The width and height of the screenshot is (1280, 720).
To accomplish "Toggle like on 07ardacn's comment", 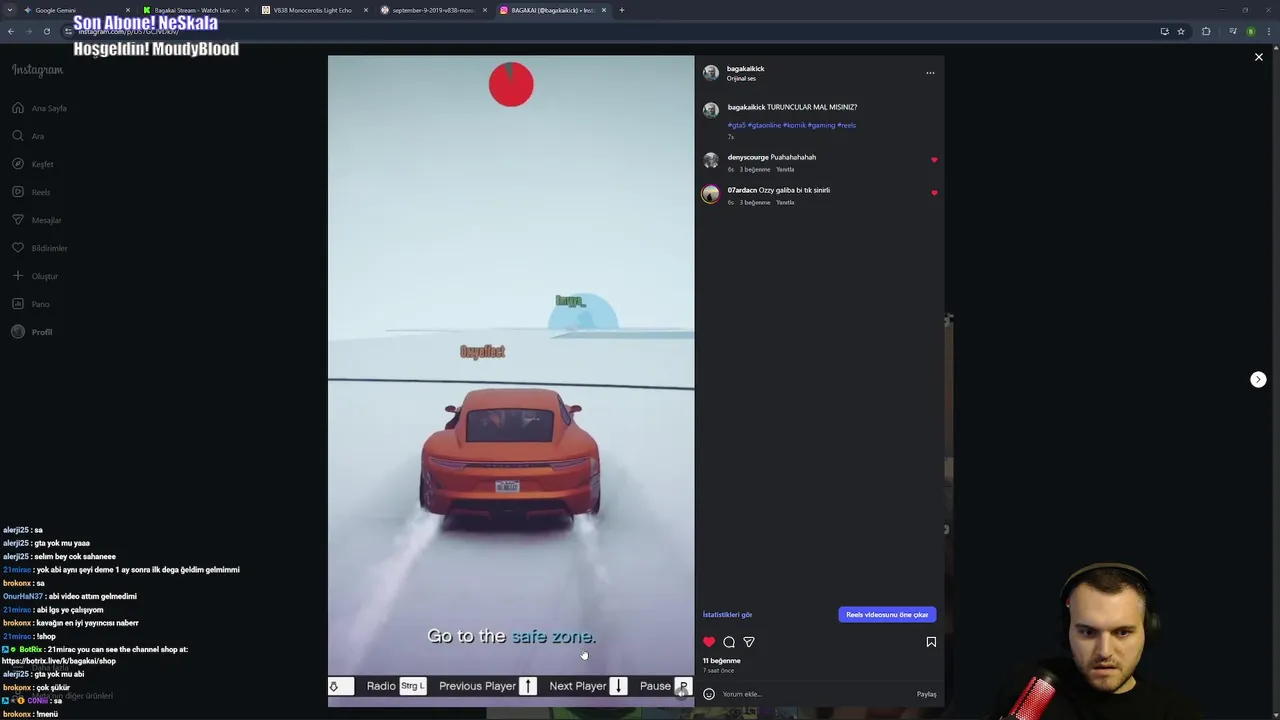I will [934, 193].
